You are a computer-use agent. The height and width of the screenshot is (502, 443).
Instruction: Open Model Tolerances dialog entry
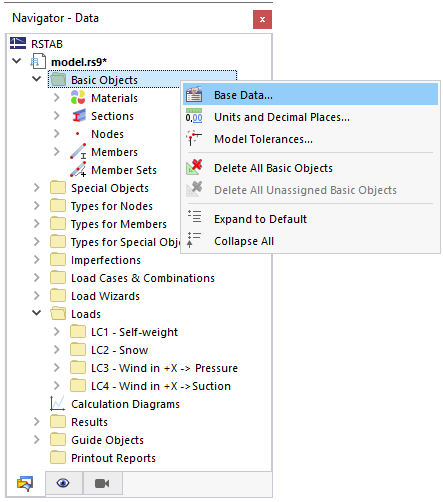pos(310,139)
